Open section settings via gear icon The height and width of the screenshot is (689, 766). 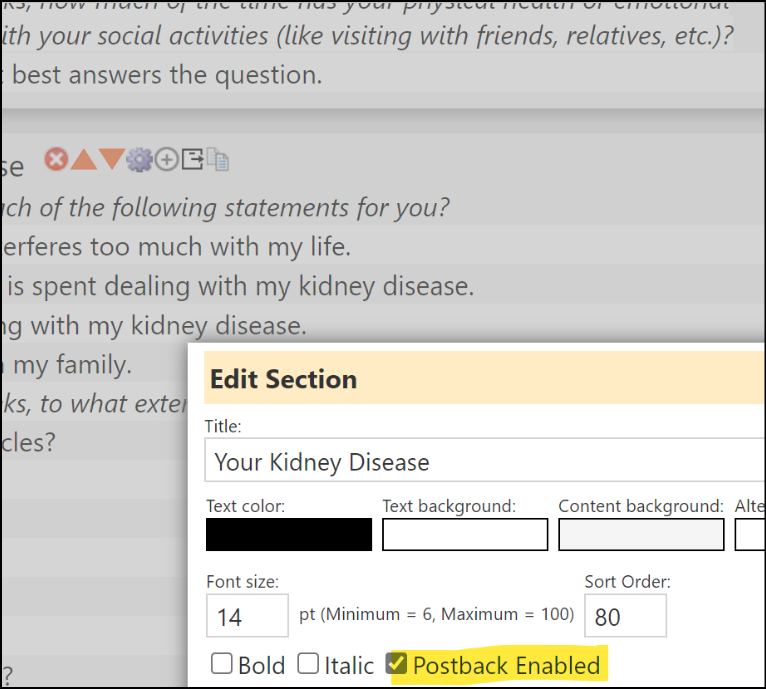tap(140, 159)
